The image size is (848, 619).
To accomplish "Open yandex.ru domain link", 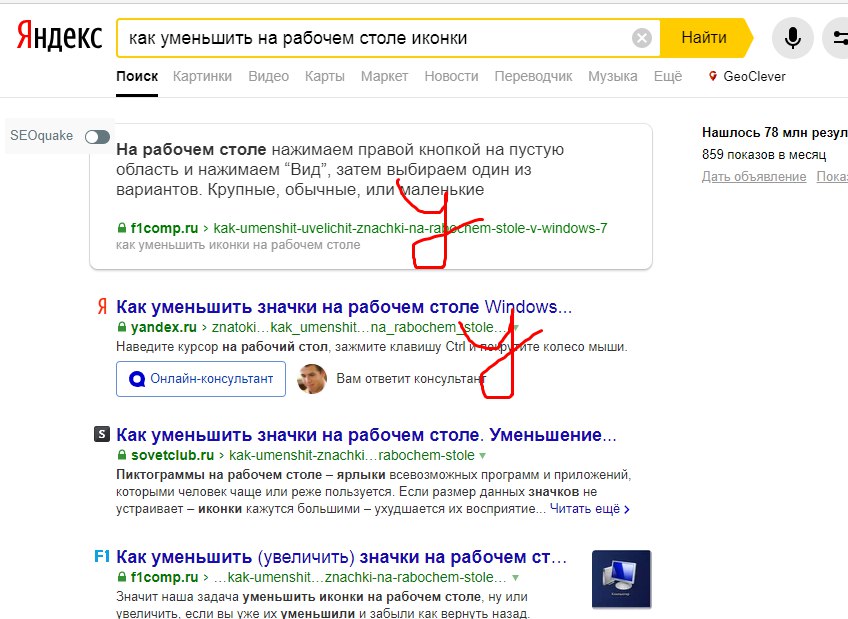I will (164, 327).
